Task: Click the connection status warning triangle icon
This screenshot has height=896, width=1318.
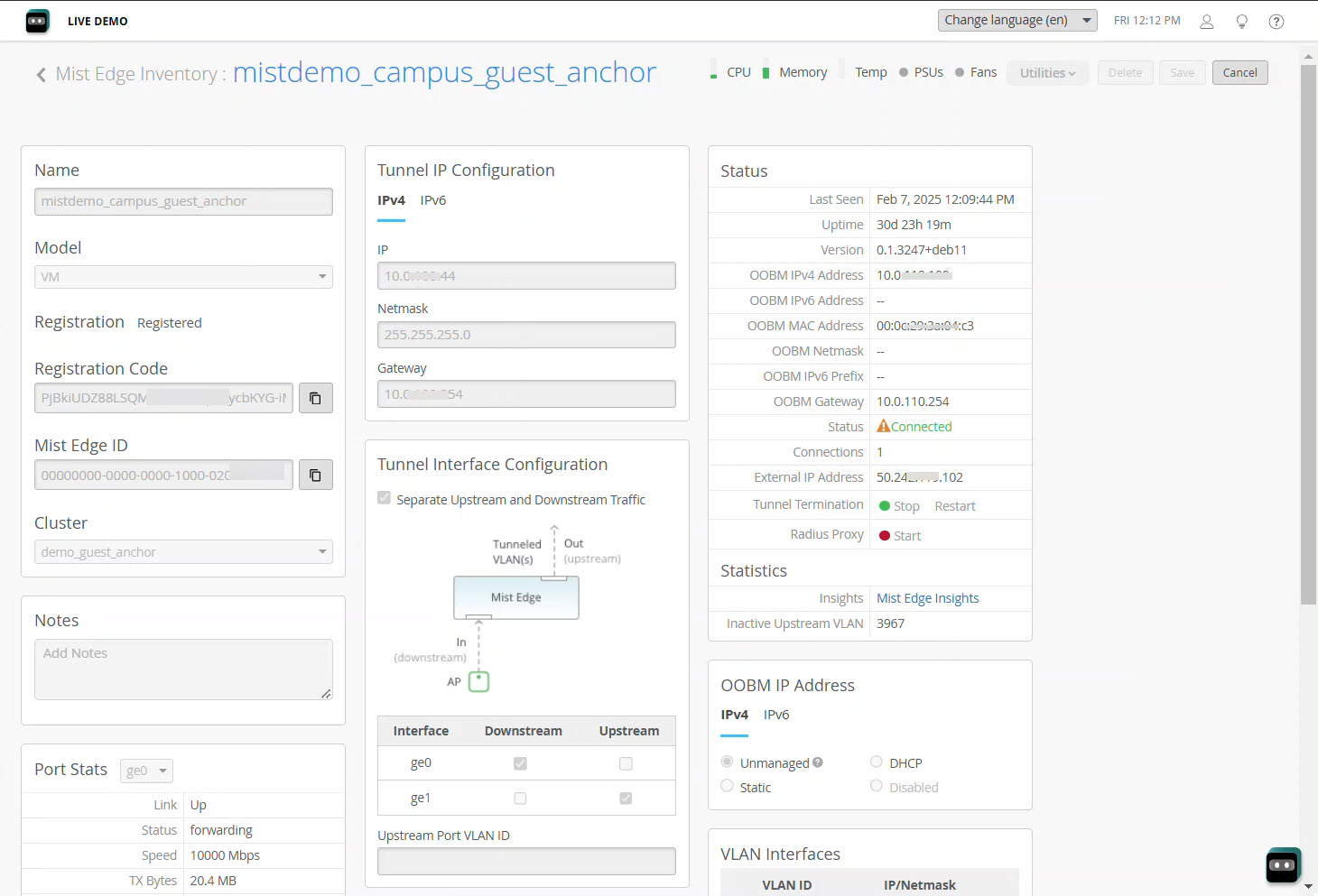Action: [883, 426]
